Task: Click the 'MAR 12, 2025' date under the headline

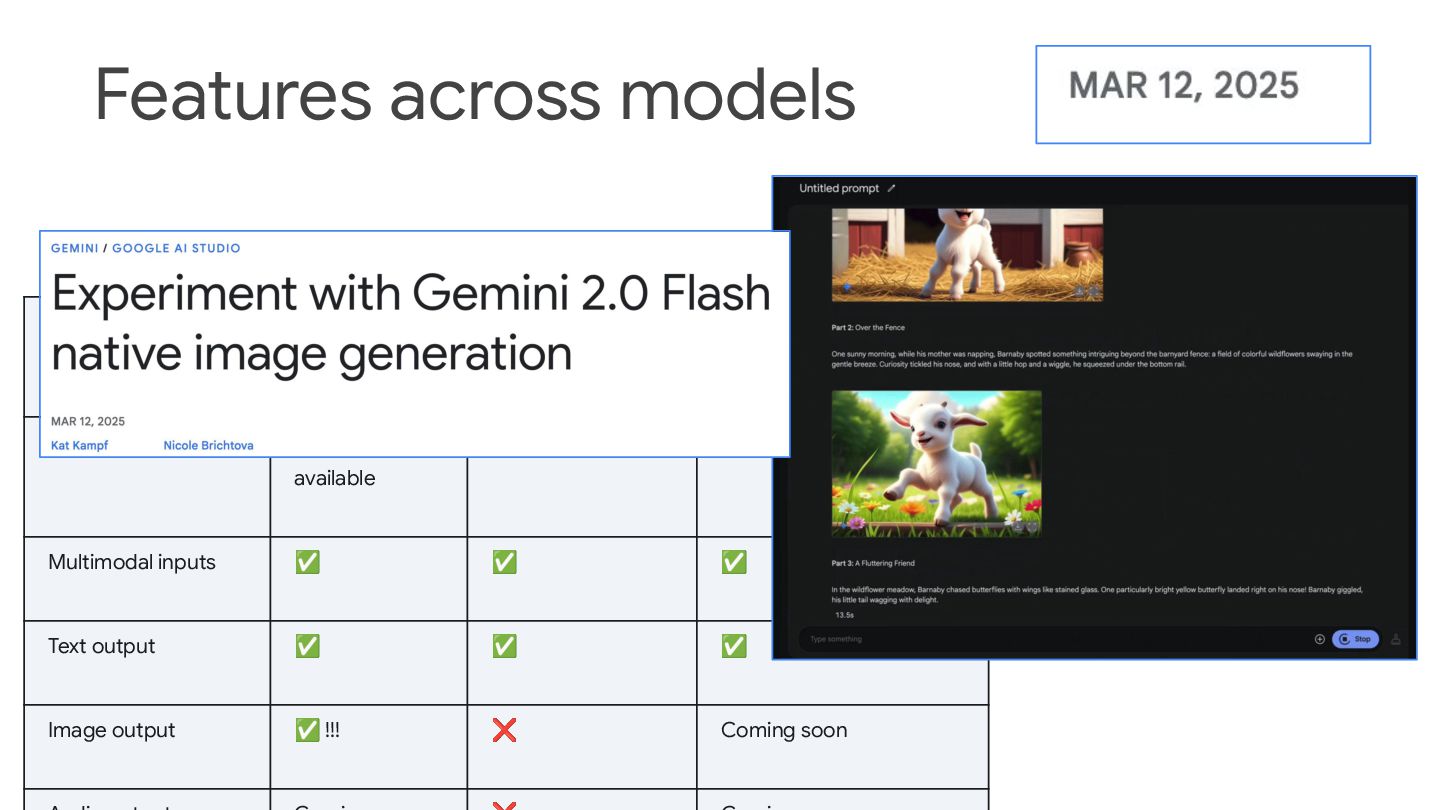Action: (88, 421)
